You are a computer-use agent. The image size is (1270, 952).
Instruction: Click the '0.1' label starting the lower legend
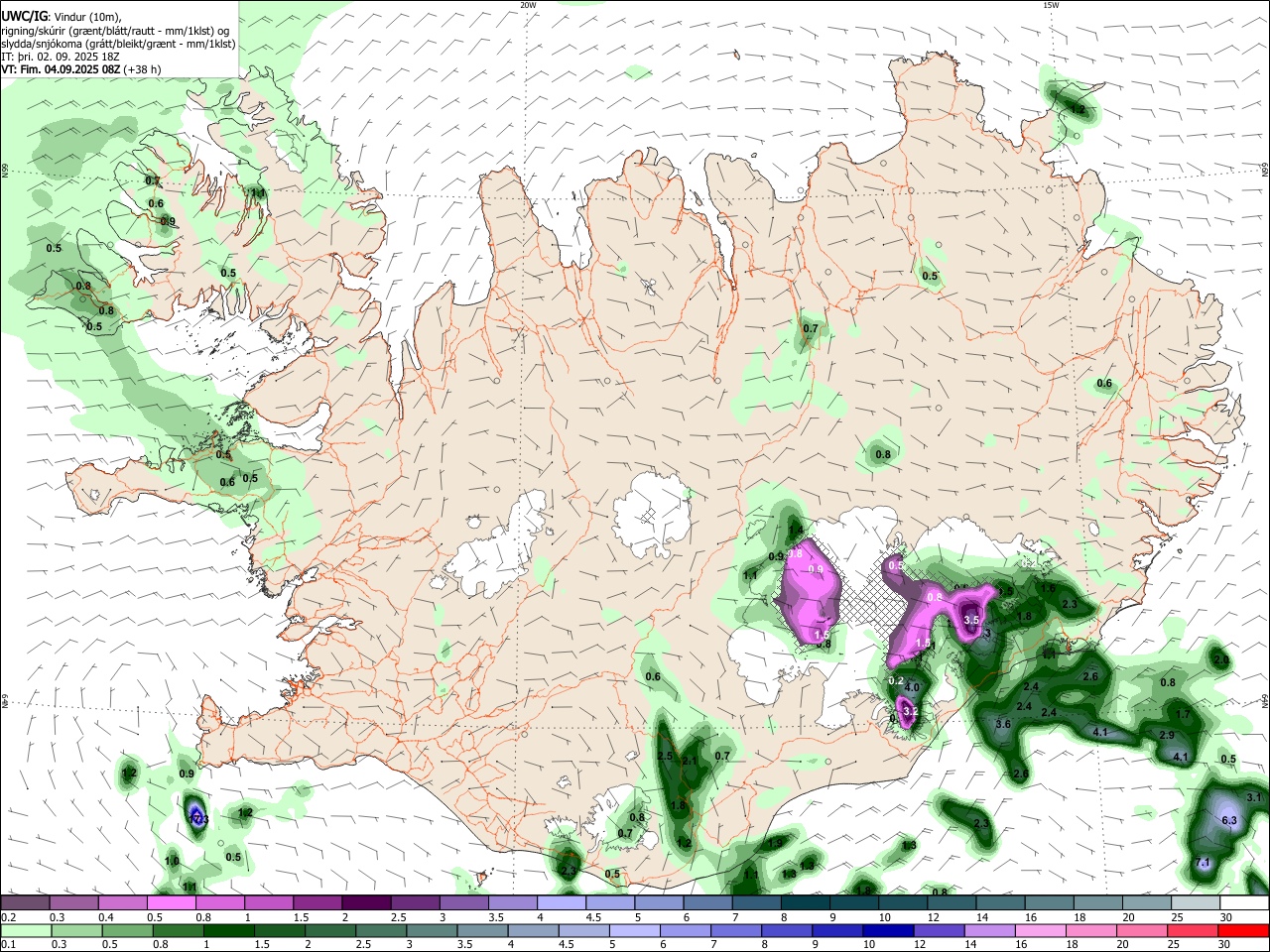(x=8, y=945)
